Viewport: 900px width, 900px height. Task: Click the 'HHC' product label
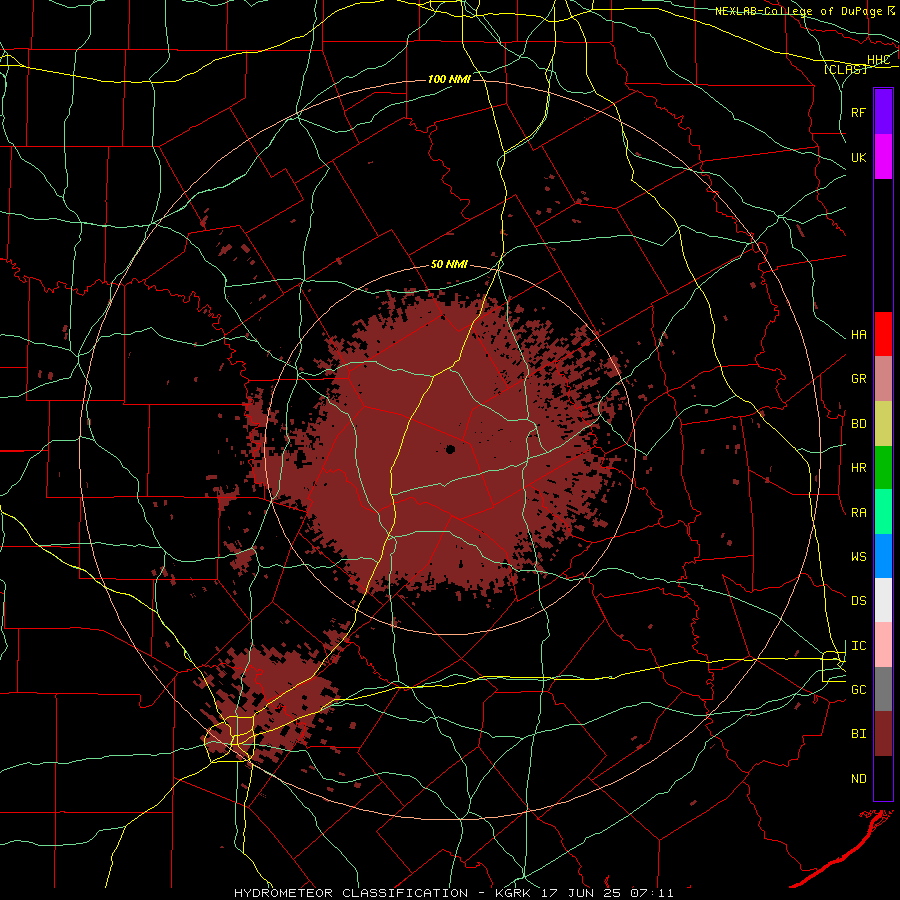tap(879, 60)
